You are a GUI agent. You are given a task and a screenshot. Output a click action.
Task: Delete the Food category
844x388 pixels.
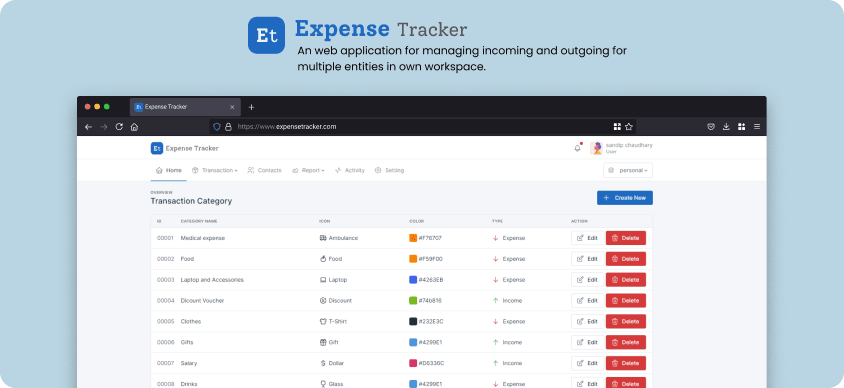coord(625,259)
